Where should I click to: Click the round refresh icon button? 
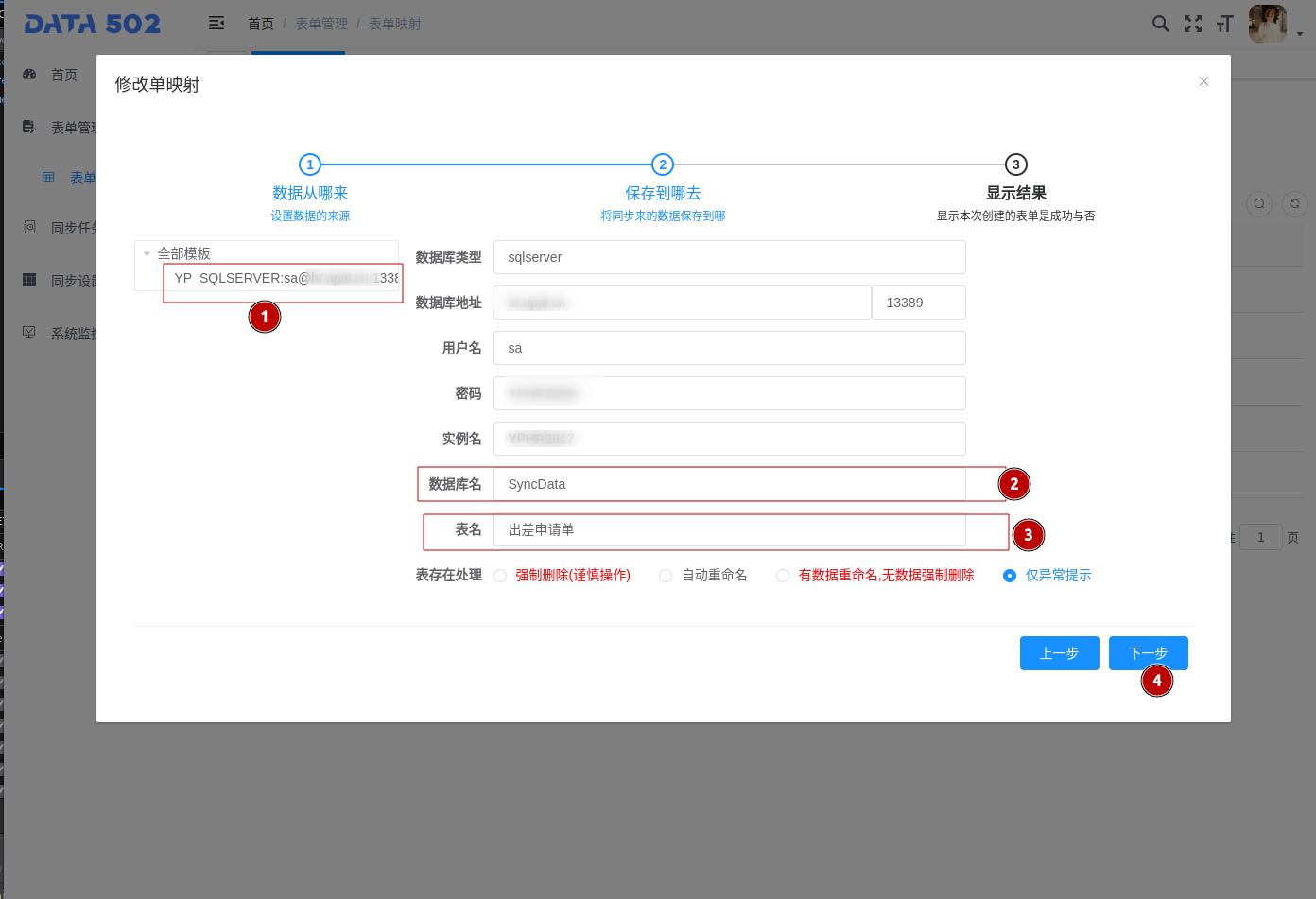pyautogui.click(x=1294, y=203)
